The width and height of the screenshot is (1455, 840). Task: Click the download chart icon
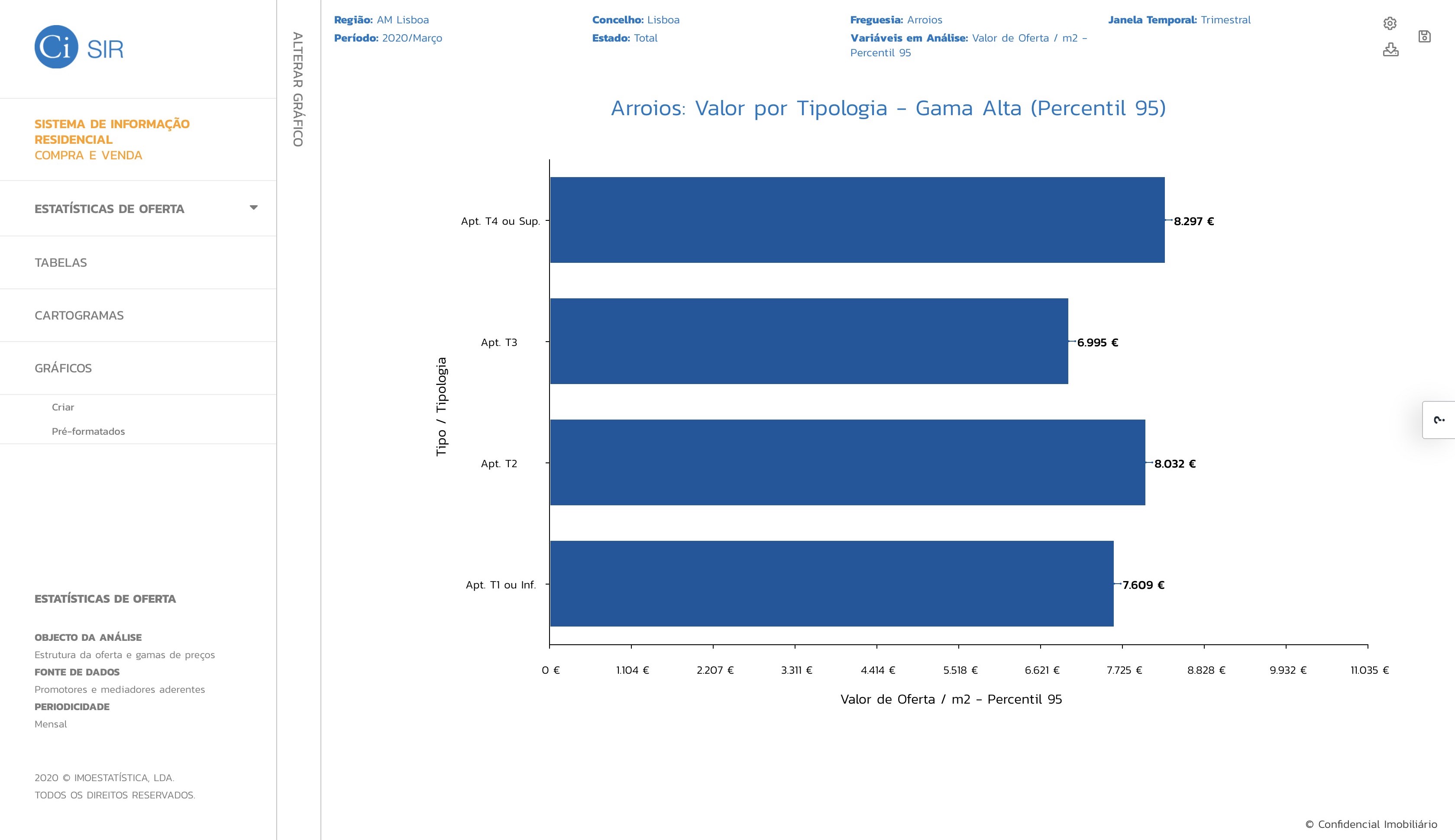pos(1390,50)
